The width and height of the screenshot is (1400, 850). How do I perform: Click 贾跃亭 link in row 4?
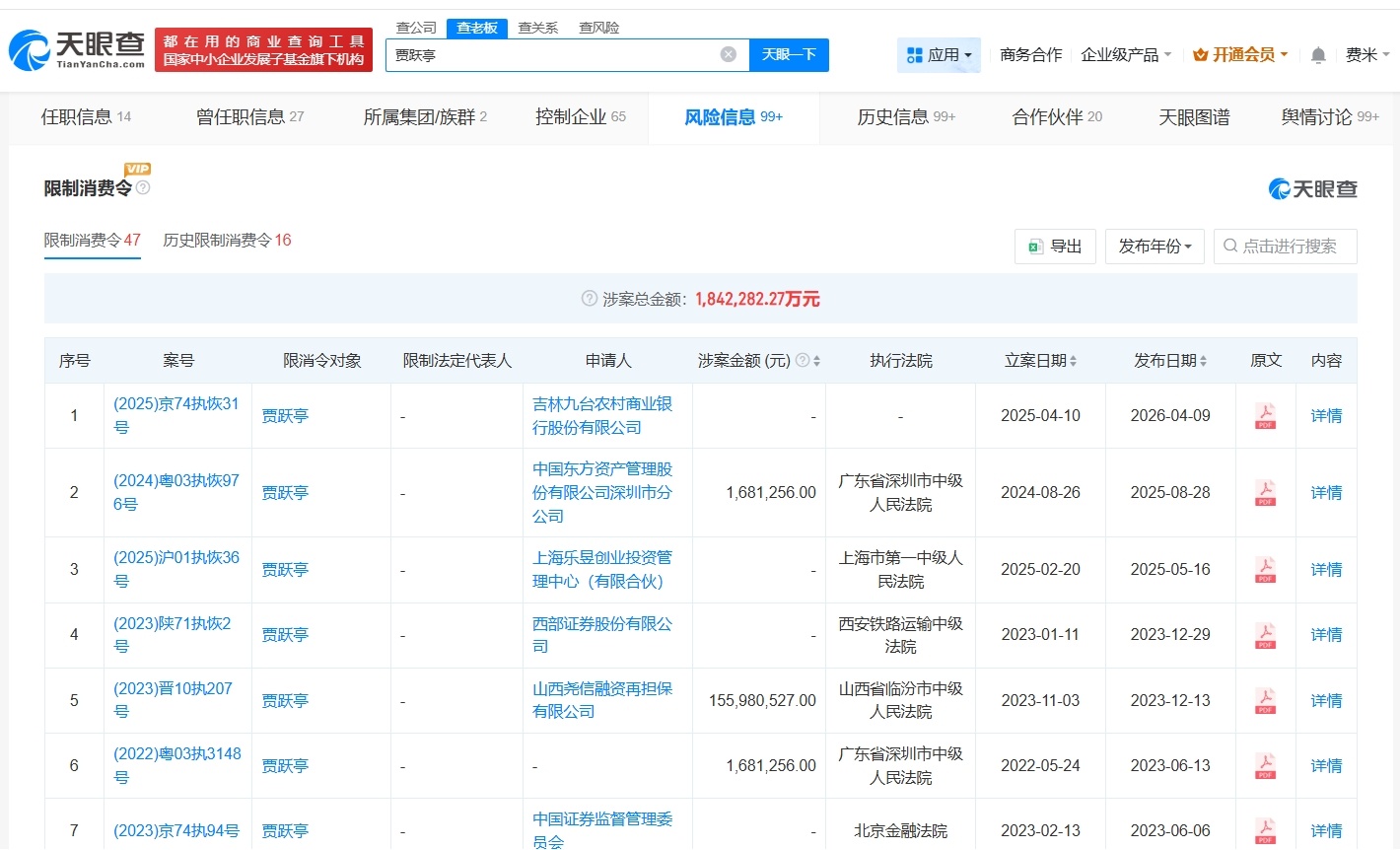pyautogui.click(x=285, y=635)
